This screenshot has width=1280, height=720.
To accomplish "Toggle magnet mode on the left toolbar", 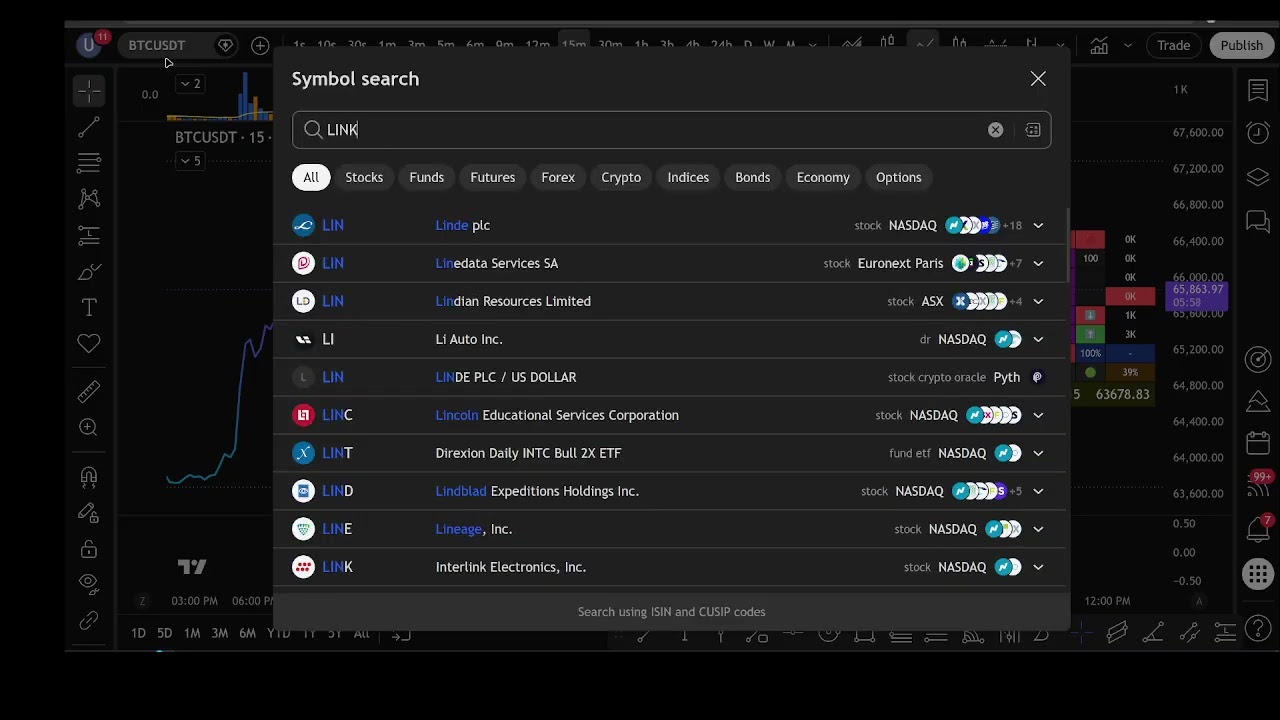I will point(89,476).
